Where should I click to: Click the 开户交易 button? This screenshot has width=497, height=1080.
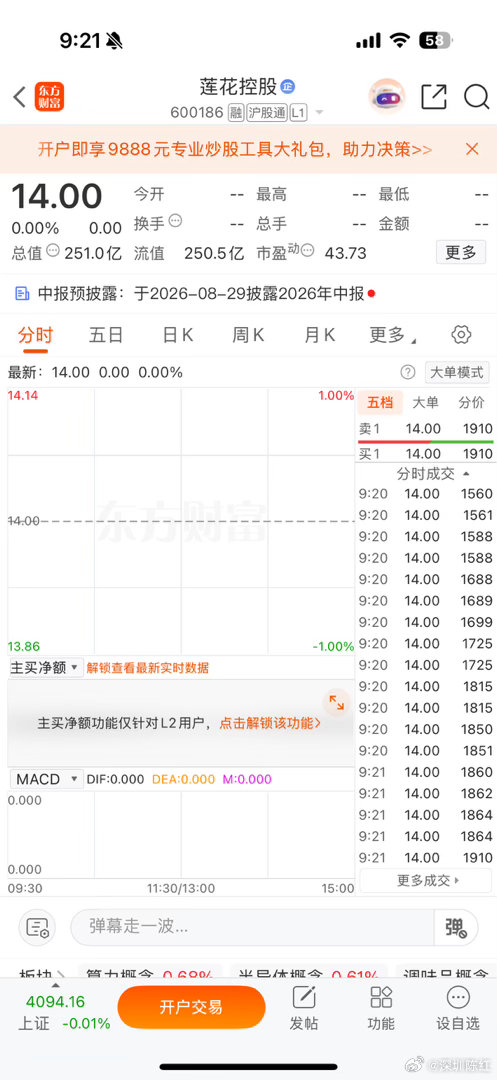click(x=191, y=1007)
